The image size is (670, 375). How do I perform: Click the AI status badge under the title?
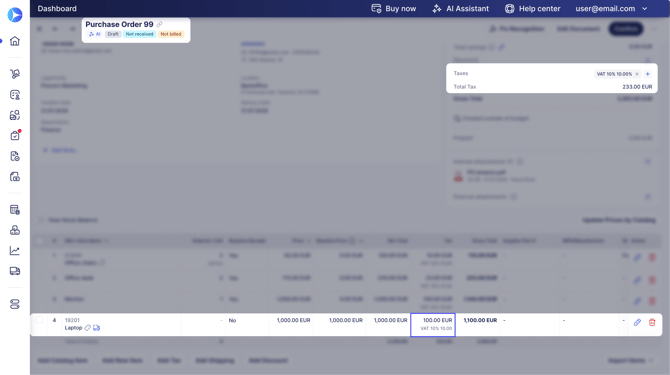pos(95,34)
